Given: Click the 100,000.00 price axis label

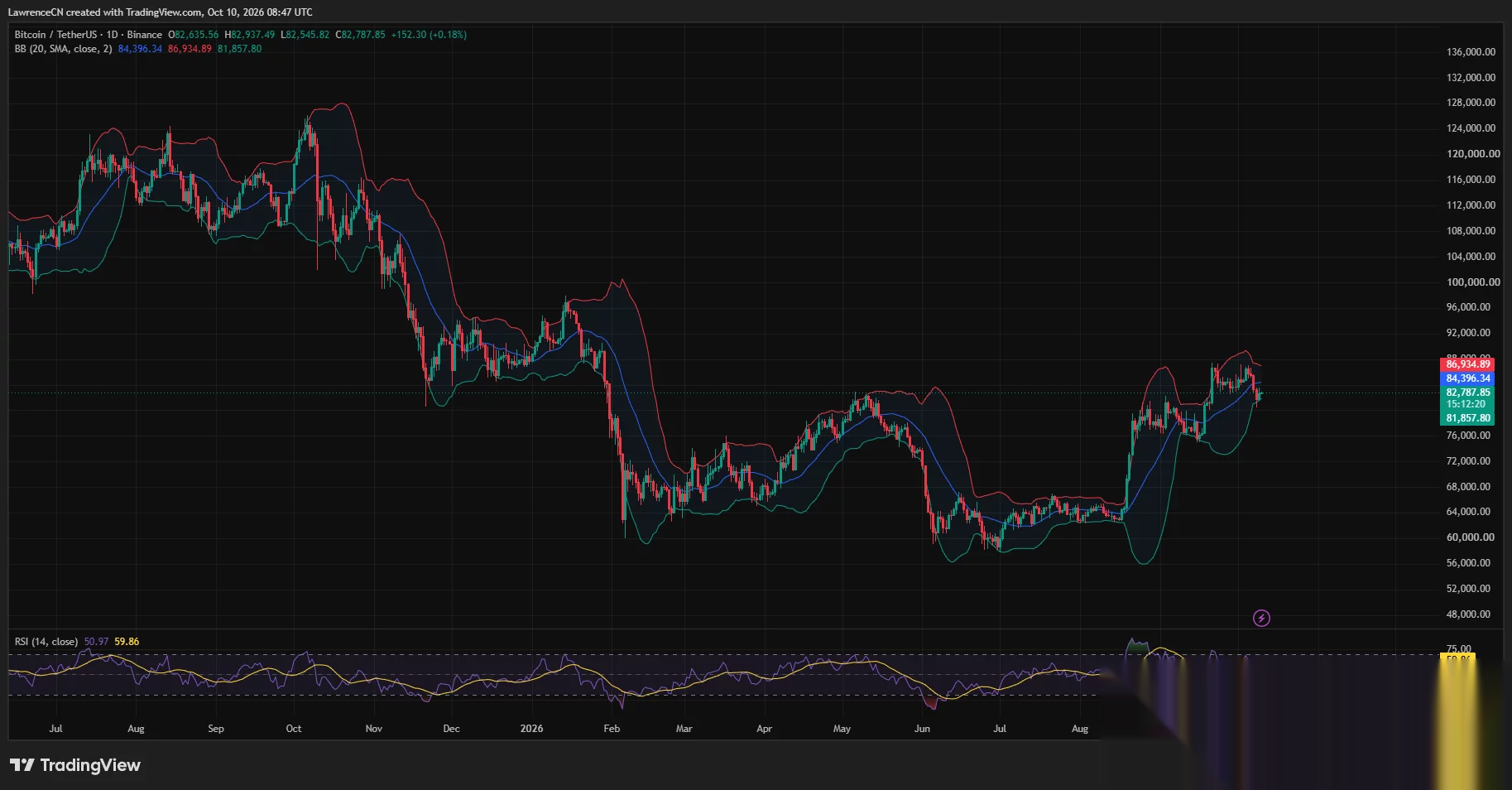Looking at the screenshot, I should (x=1473, y=282).
